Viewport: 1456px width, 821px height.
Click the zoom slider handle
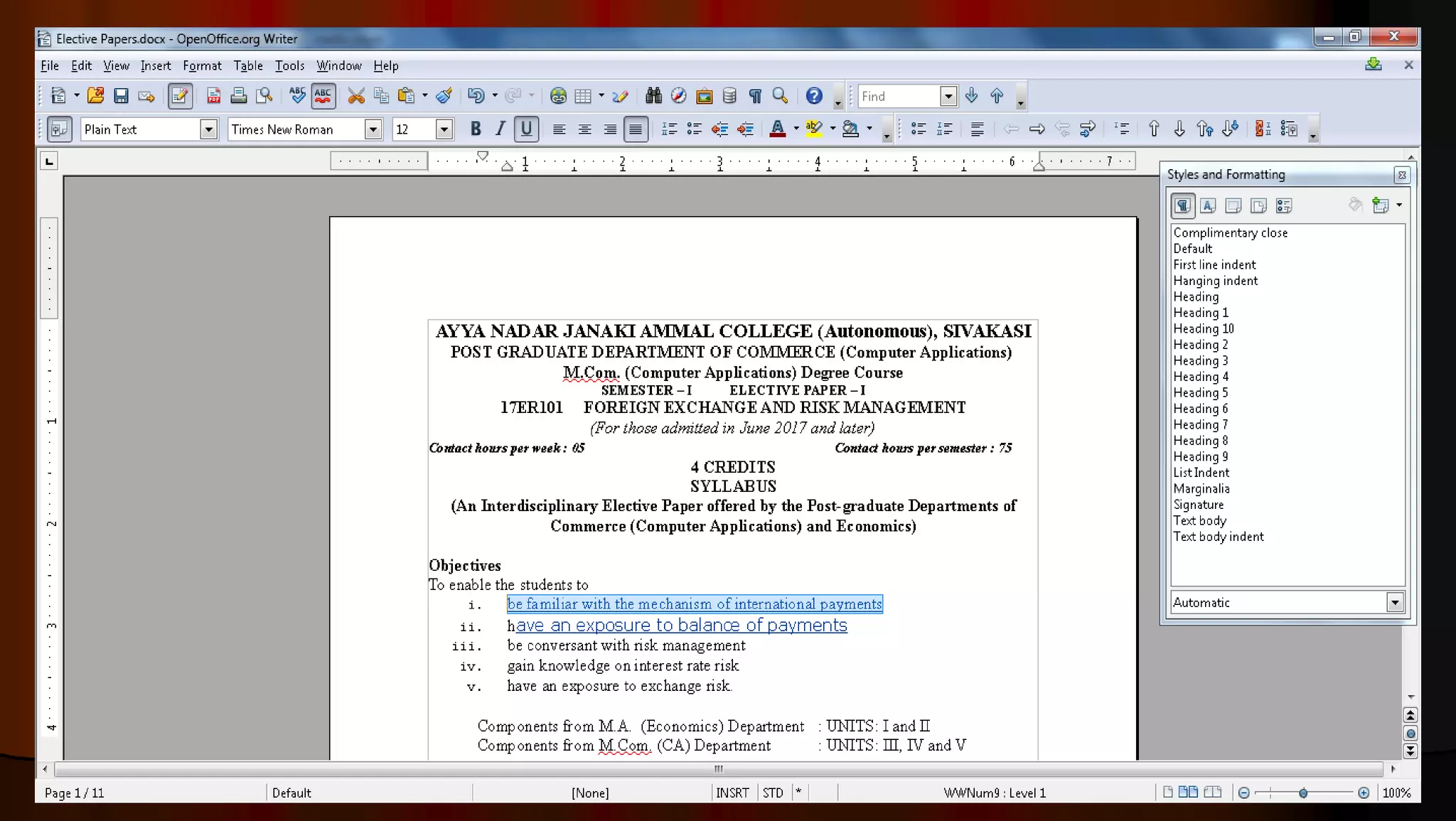(x=1303, y=793)
